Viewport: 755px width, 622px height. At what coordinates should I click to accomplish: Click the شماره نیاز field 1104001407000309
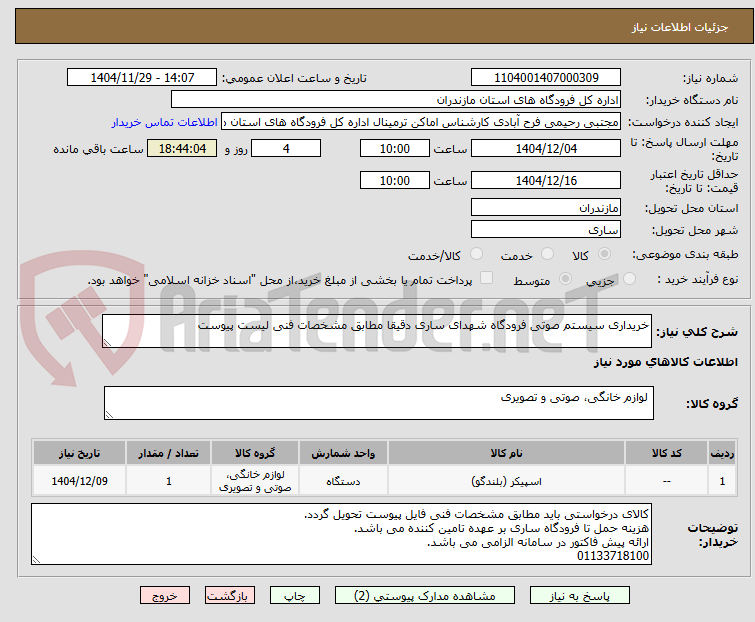point(546,78)
